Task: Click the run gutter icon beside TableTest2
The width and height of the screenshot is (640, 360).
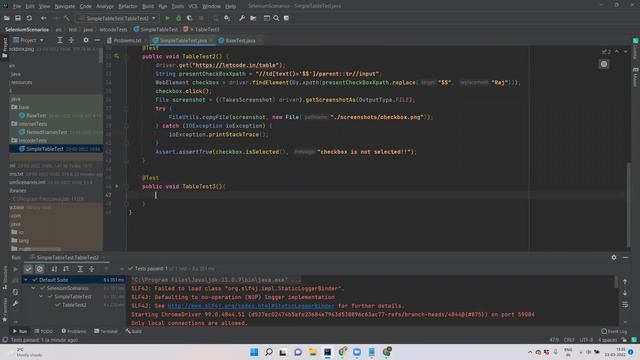Action: click(117, 56)
